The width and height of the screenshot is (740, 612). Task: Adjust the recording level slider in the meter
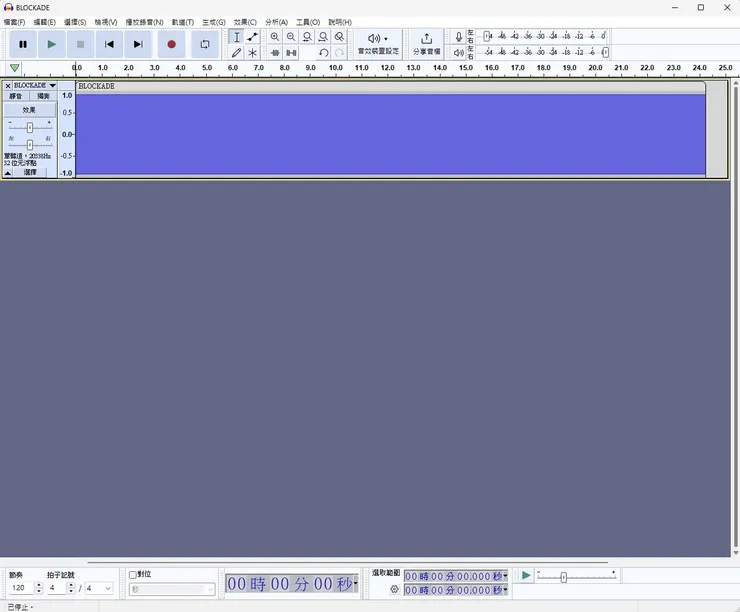486,36
